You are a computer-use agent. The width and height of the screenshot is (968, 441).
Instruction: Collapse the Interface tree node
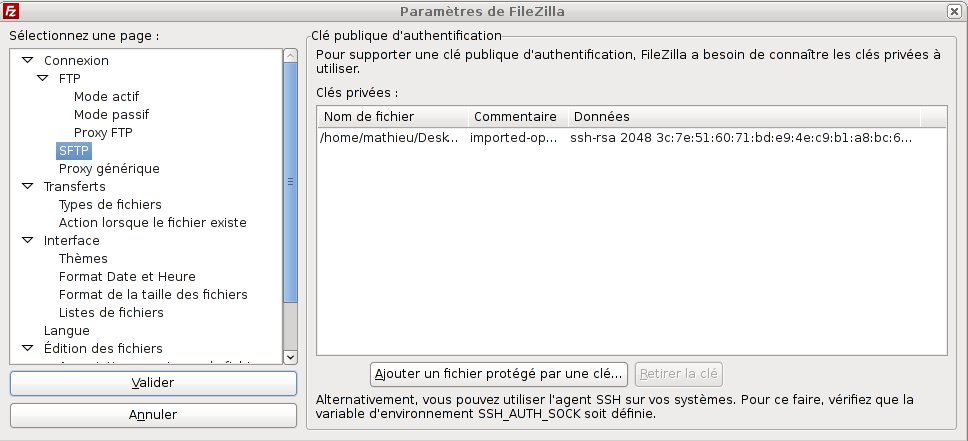[x=27, y=240]
